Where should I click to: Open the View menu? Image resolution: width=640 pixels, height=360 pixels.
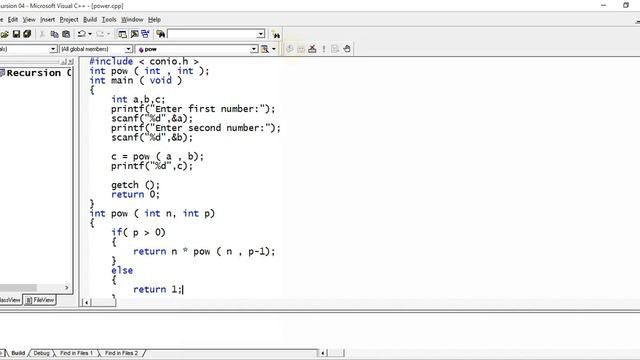click(29, 20)
